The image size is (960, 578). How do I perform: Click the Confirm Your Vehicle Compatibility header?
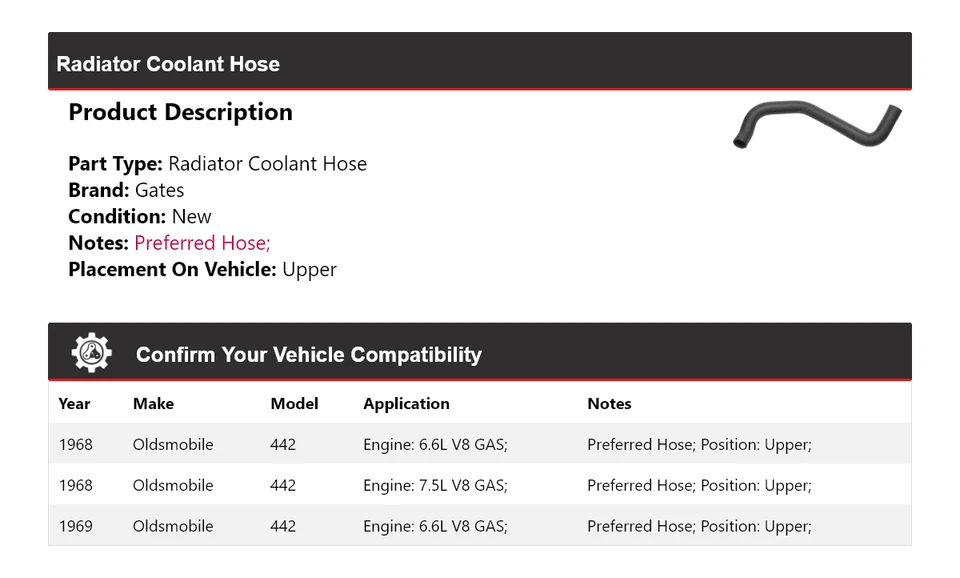coord(308,355)
